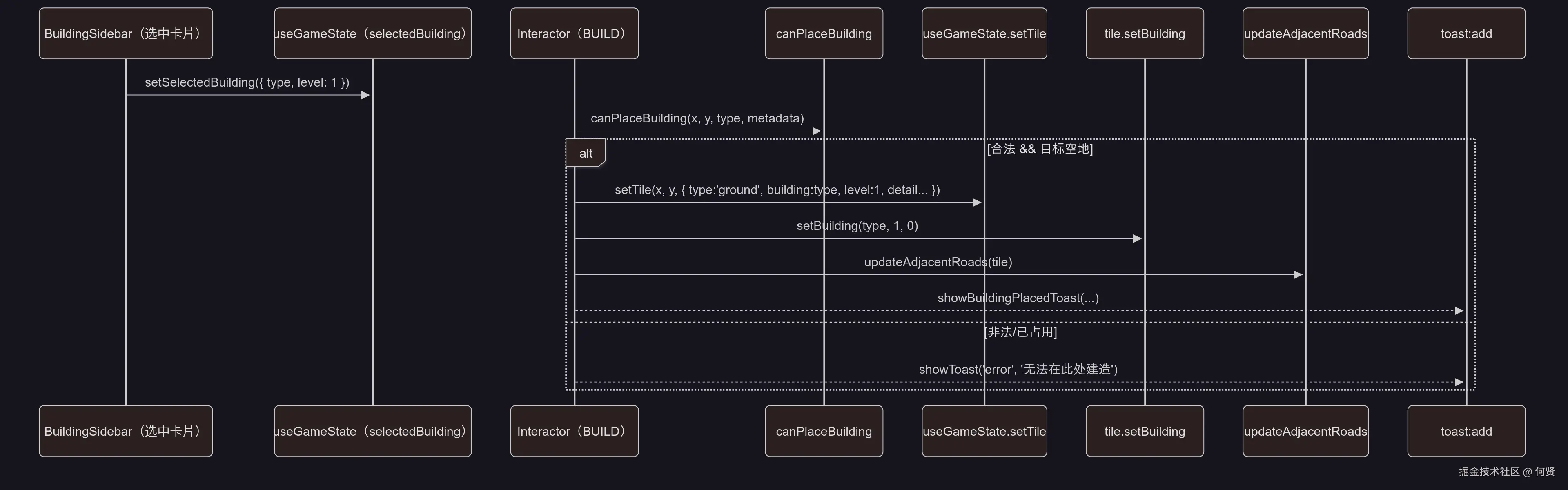
Task: Click the setSelectedBuilding message label
Action: (x=247, y=82)
